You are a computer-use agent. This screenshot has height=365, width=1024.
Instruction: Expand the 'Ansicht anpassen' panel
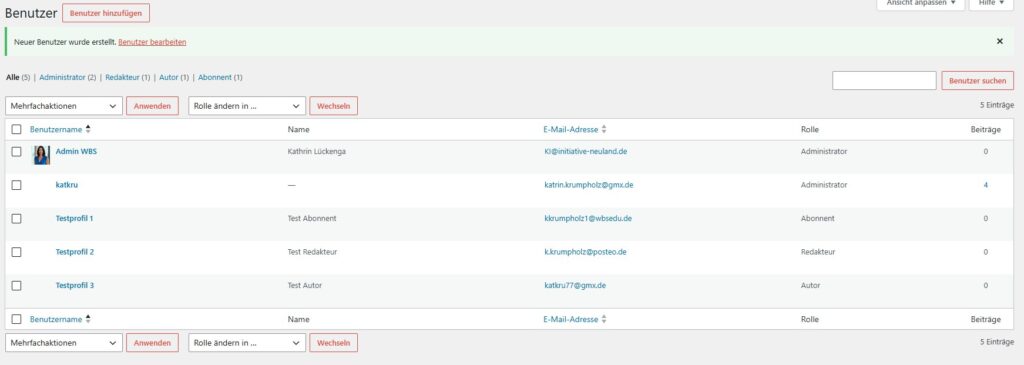920,3
